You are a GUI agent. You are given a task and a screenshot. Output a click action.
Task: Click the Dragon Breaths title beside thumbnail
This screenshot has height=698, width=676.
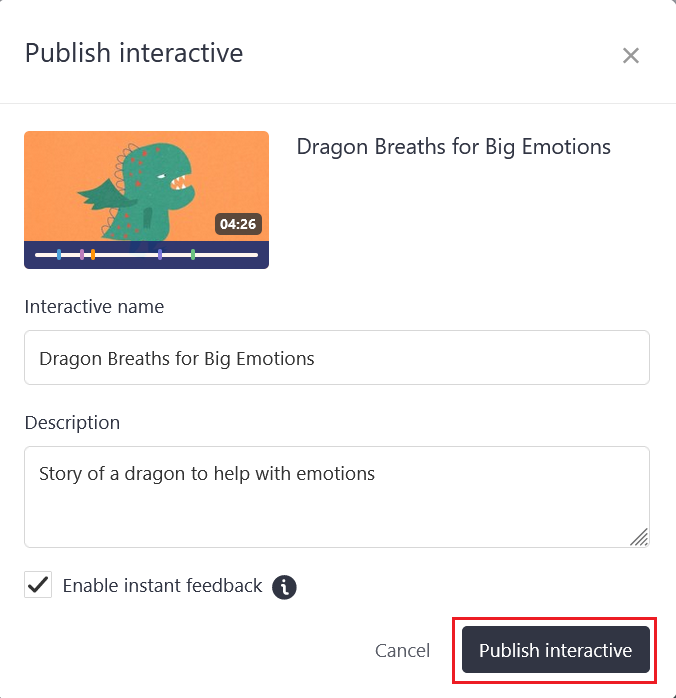(x=453, y=147)
